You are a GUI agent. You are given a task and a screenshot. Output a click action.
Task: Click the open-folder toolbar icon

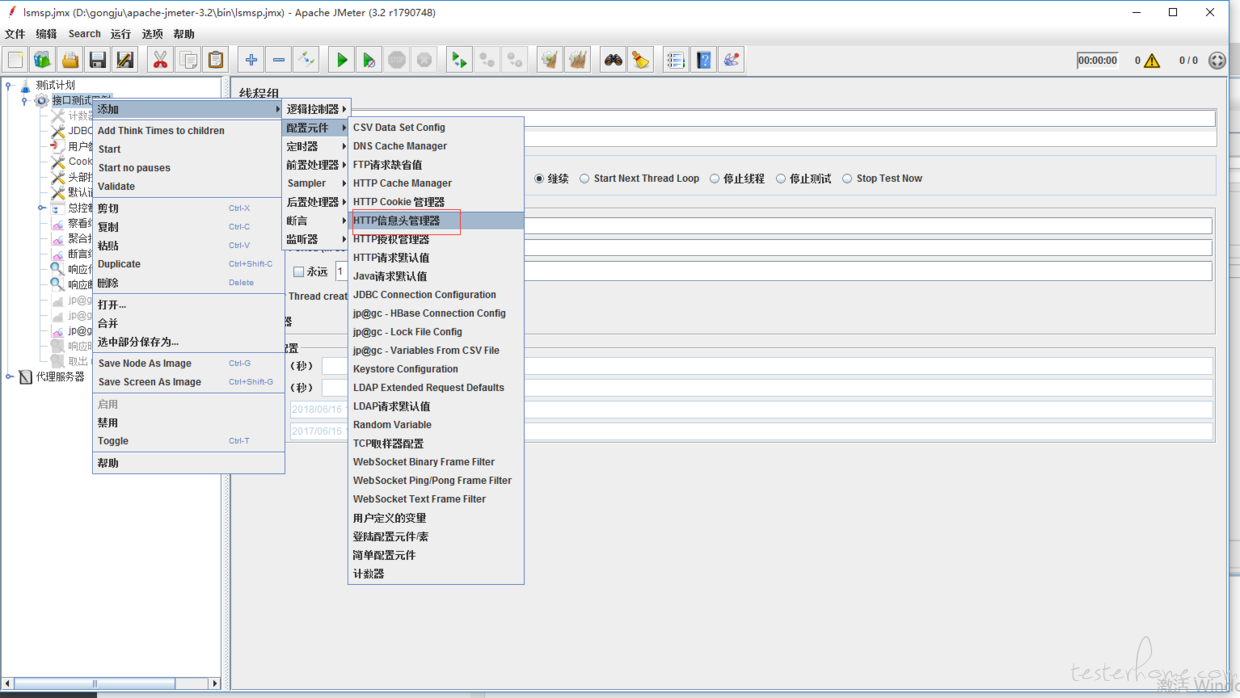pyautogui.click(x=70, y=60)
